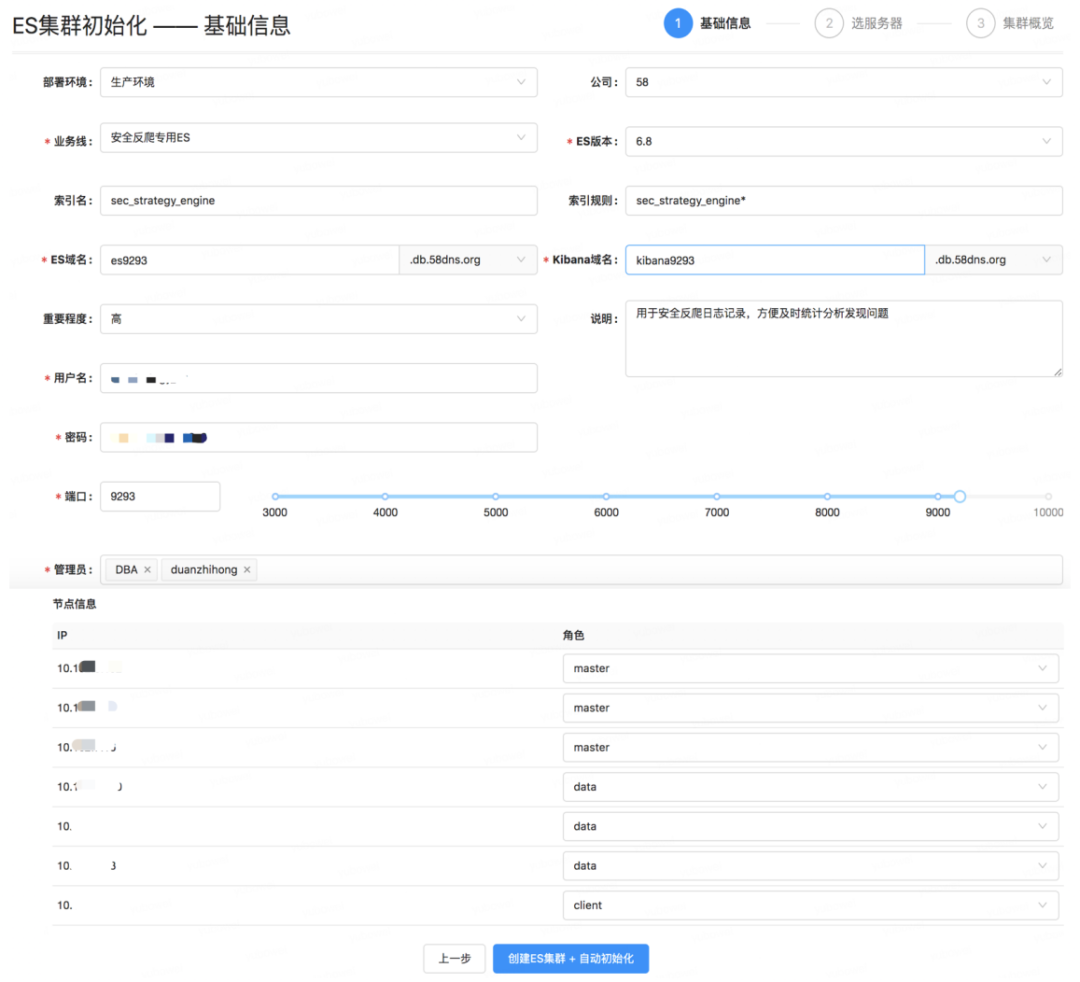Click the 角色 column header
Viewport: 1080px width, 982px height.
(573, 635)
